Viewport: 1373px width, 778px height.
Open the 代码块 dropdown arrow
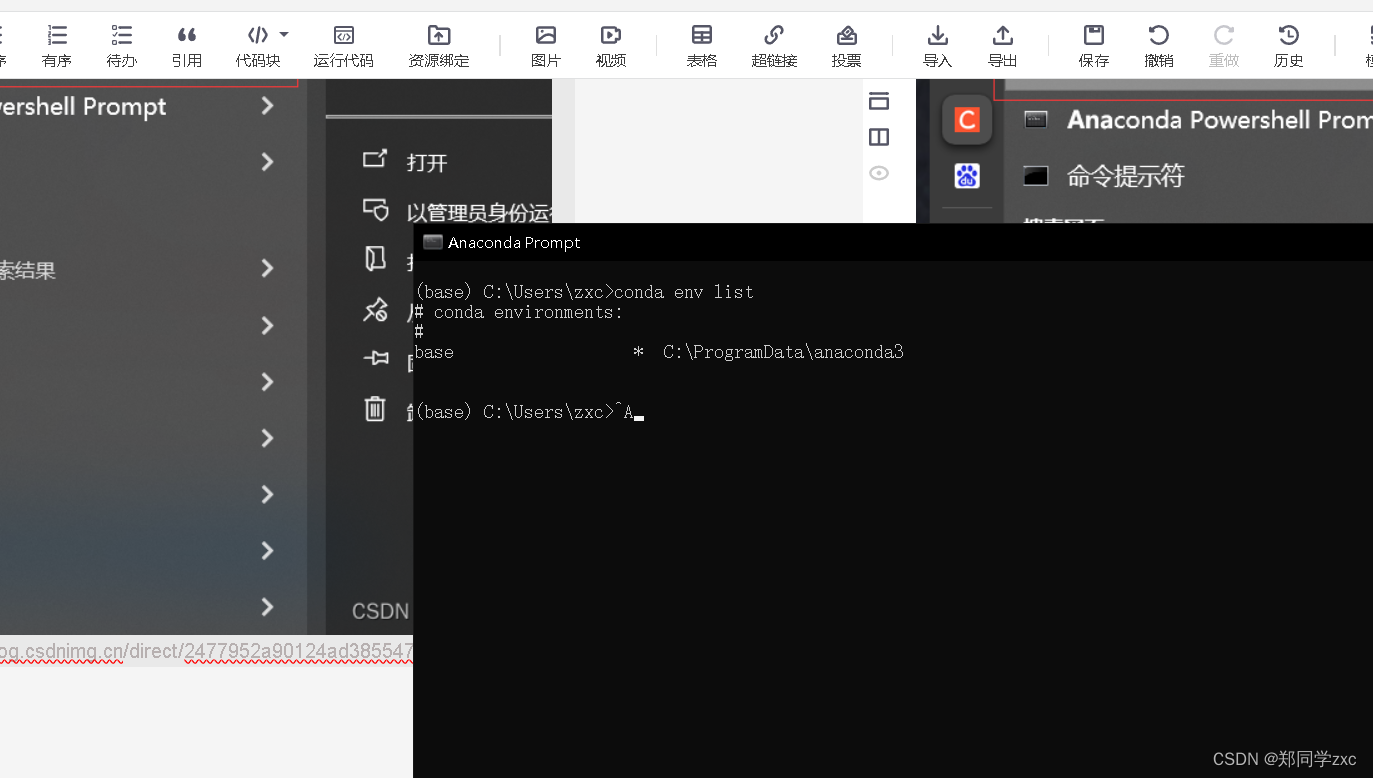[284, 35]
